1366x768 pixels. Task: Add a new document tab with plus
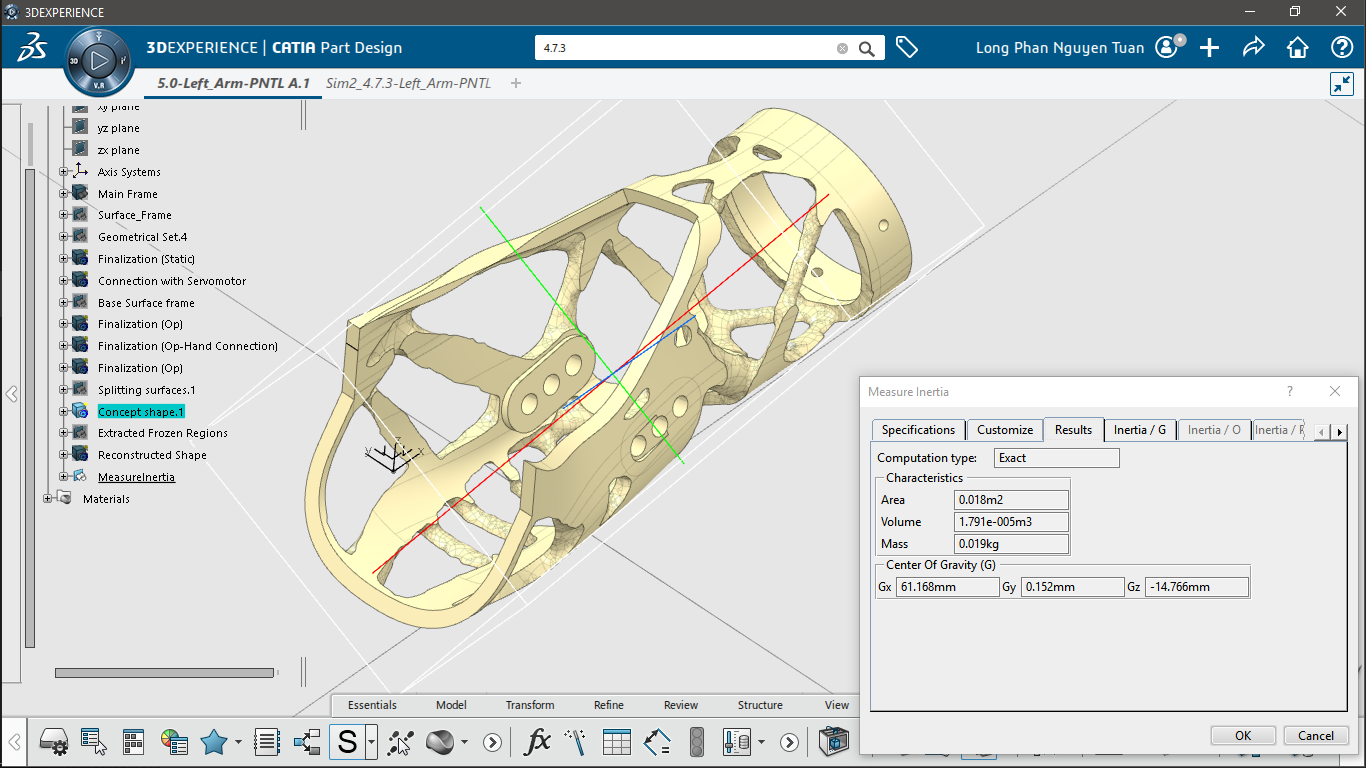pos(516,83)
